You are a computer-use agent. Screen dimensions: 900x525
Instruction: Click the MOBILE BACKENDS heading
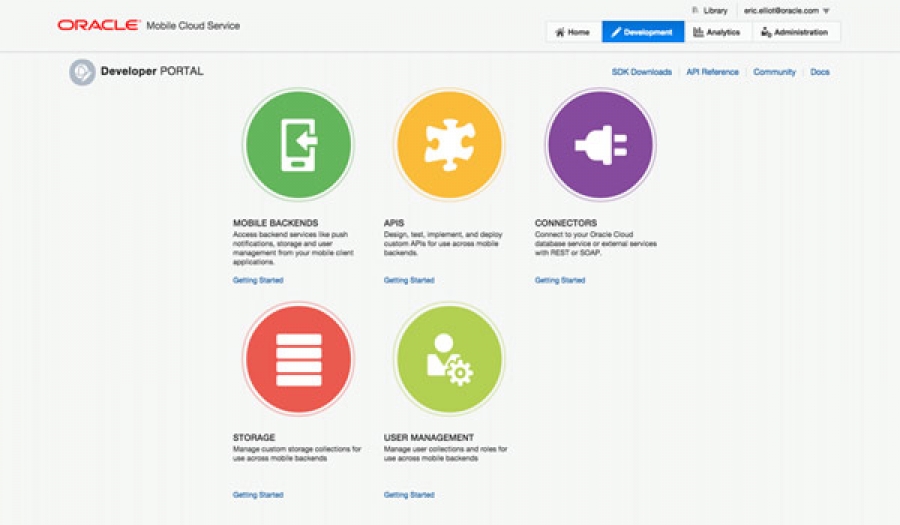tap(276, 223)
